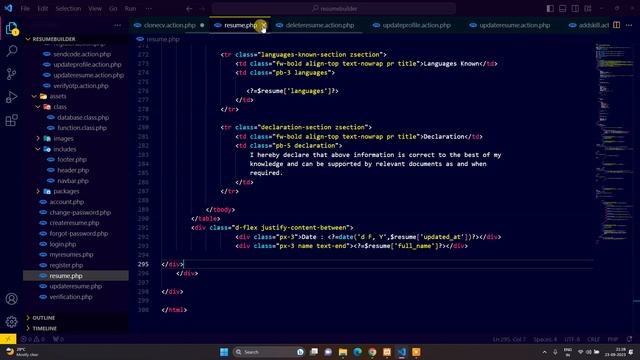Image resolution: width=640 pixels, height=360 pixels.
Task: Switch to updateprofile.action.php tab
Action: (x=416, y=25)
